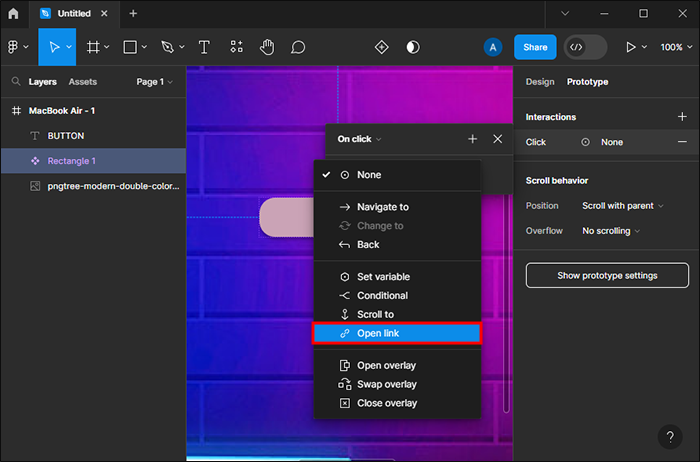Select the Text tool in toolbar

coord(204,47)
